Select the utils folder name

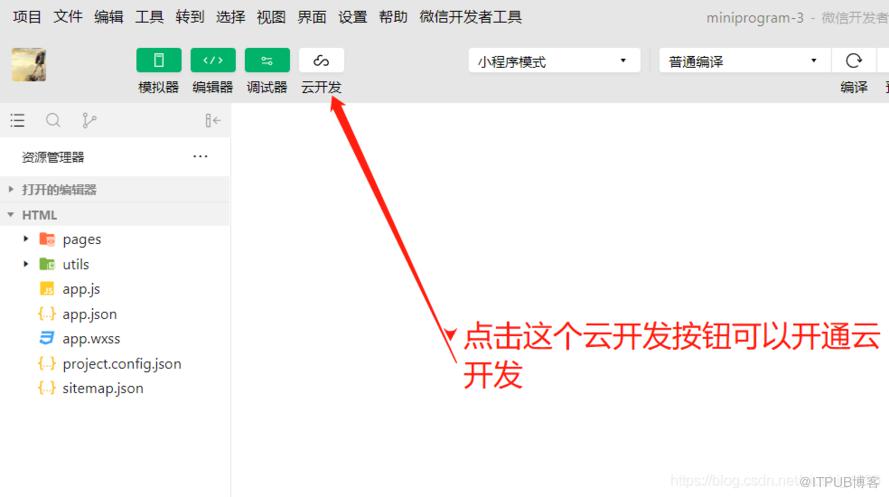point(75,264)
